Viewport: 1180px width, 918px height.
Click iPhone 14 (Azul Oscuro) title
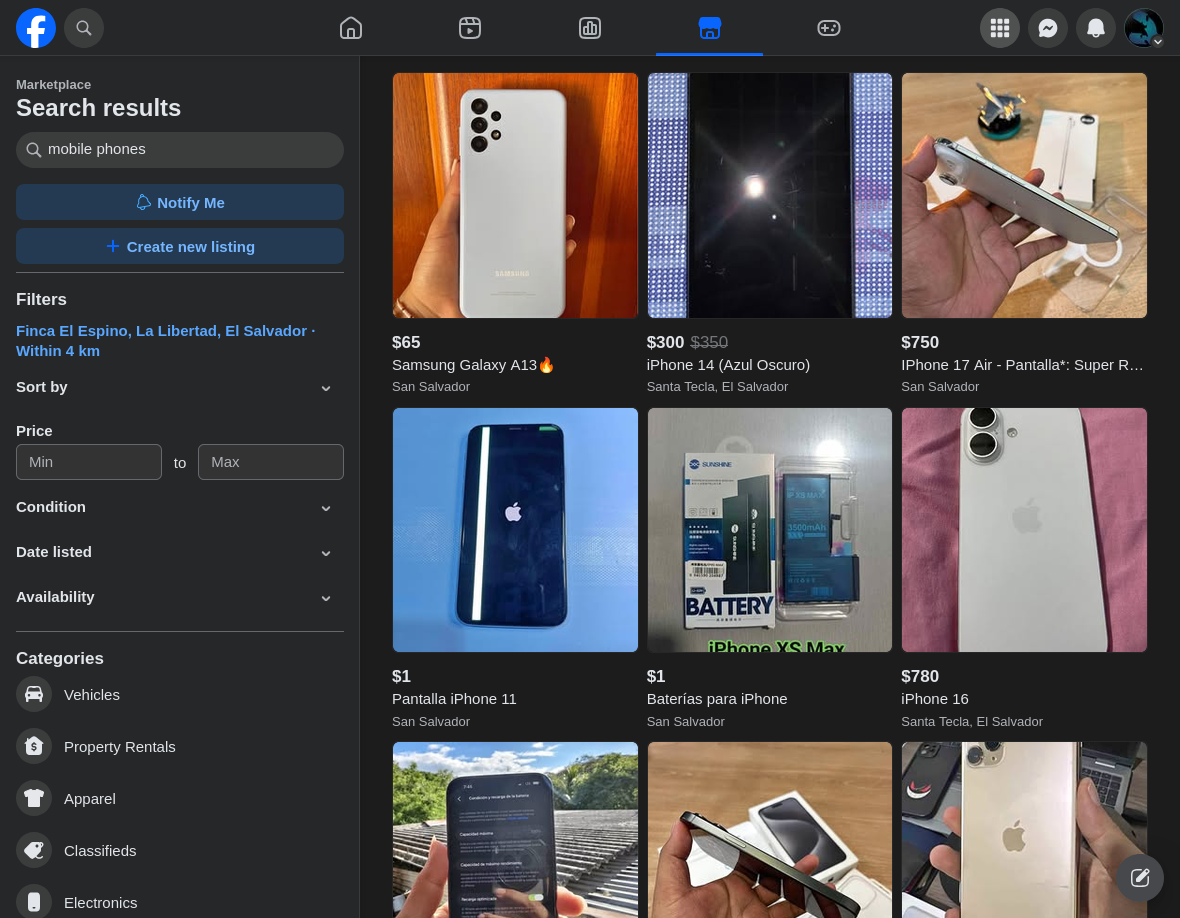(728, 365)
